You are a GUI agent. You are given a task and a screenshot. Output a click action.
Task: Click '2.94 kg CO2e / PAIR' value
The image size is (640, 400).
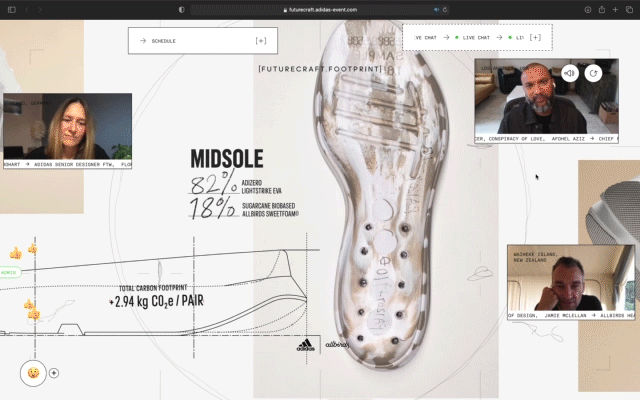point(157,301)
